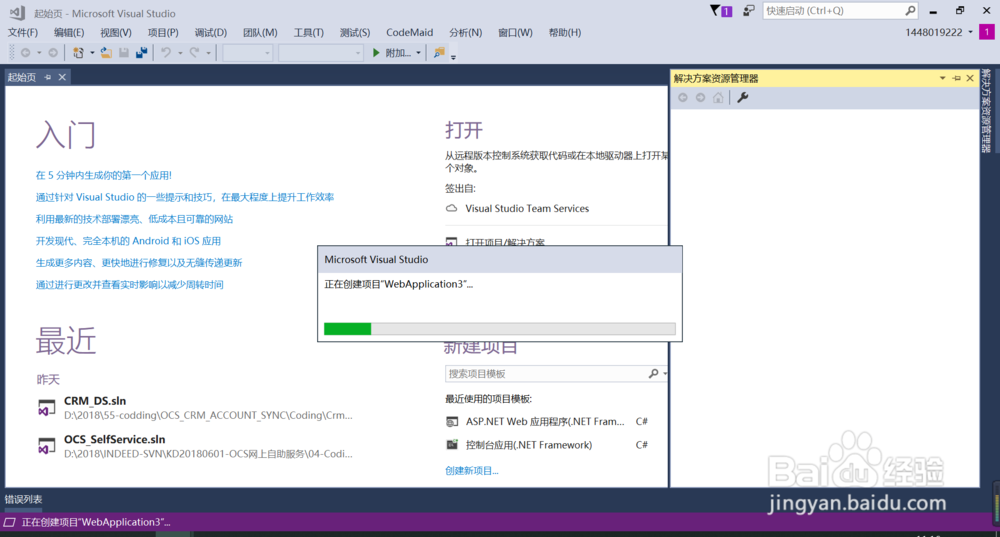Click the green start/attach play icon

pos(376,53)
